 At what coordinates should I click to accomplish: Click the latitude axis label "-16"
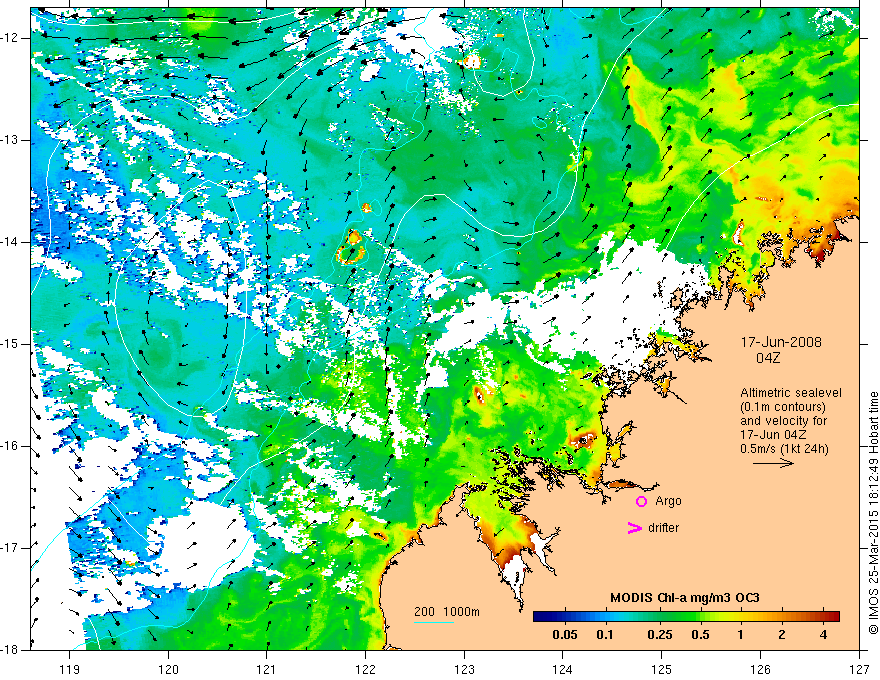11,446
